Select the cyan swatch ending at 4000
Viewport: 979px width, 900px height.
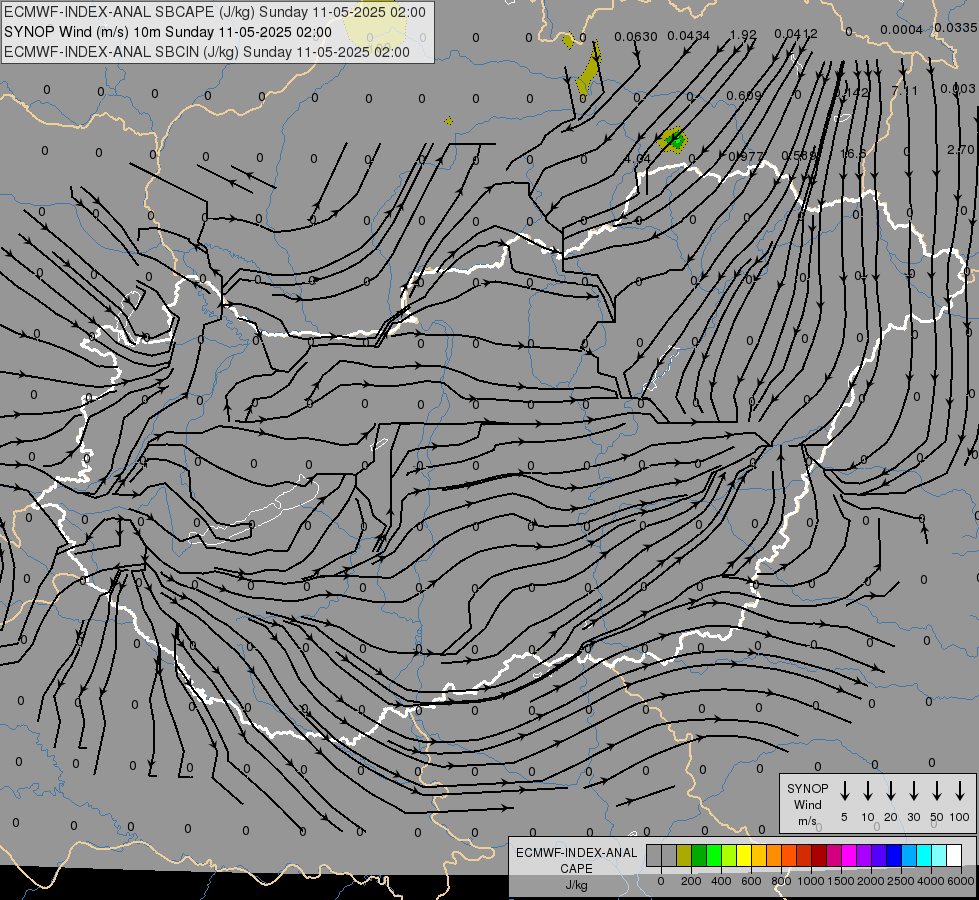923,855
